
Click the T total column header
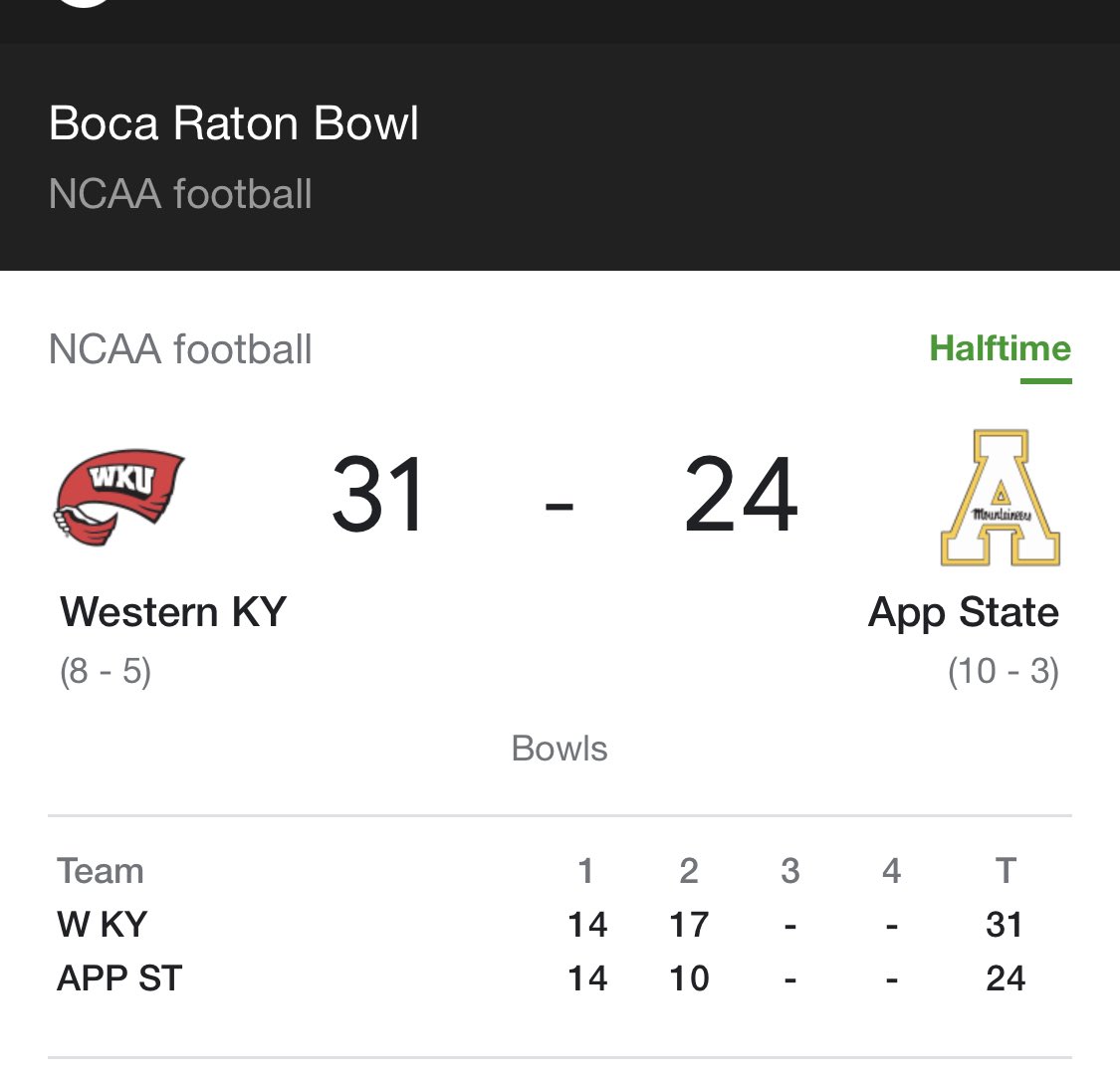point(1006,871)
